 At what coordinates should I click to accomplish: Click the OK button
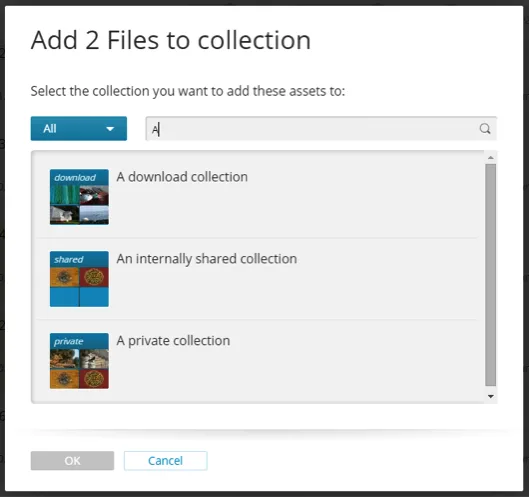pos(72,460)
